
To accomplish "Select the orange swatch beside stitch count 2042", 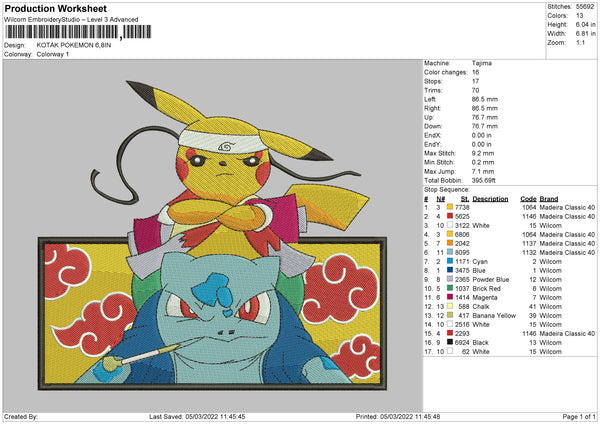I will click(450, 243).
